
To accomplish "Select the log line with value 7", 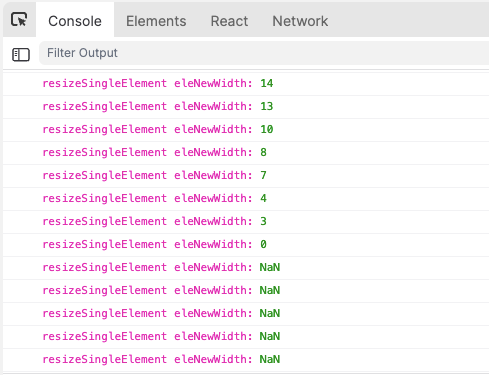I will [x=246, y=176].
